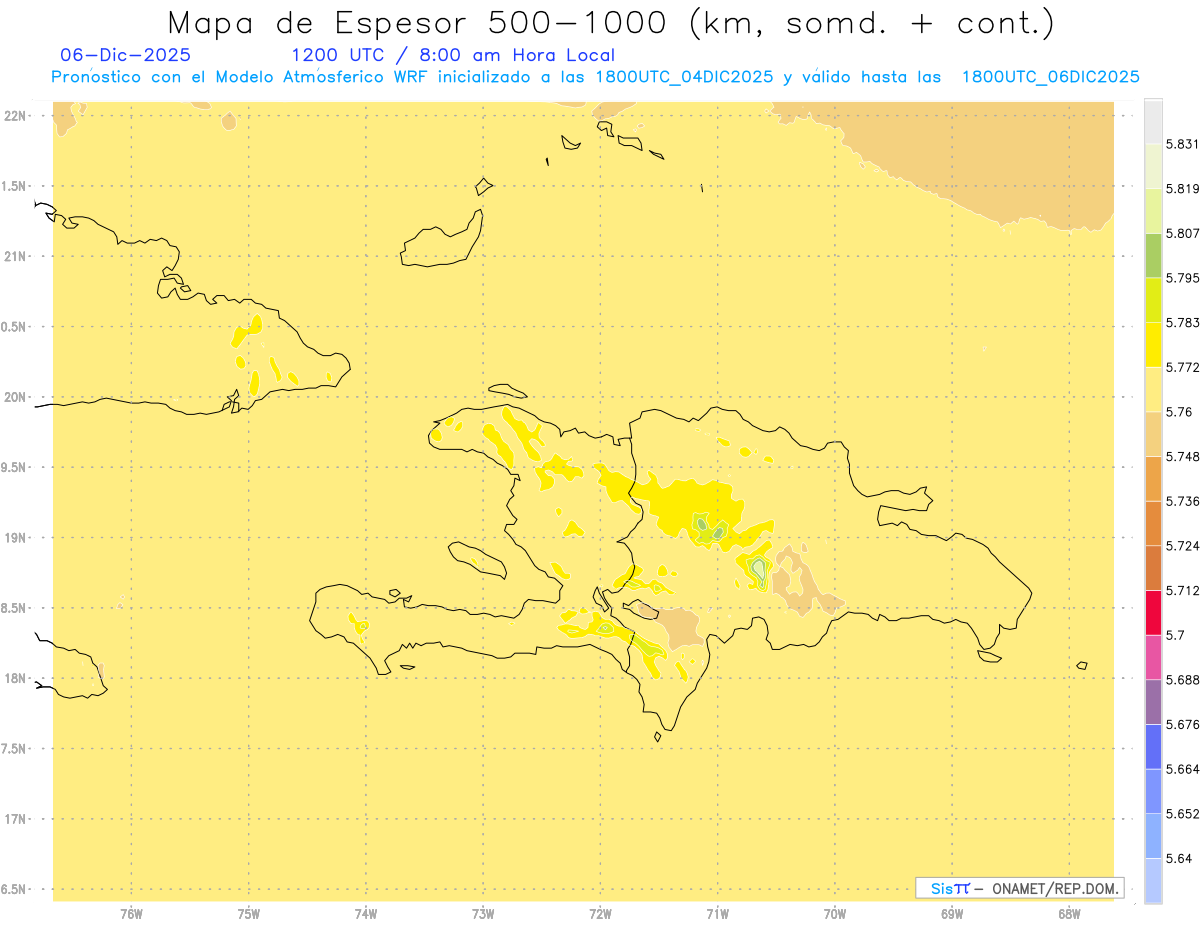Click the latitude label '18N'

point(15,679)
